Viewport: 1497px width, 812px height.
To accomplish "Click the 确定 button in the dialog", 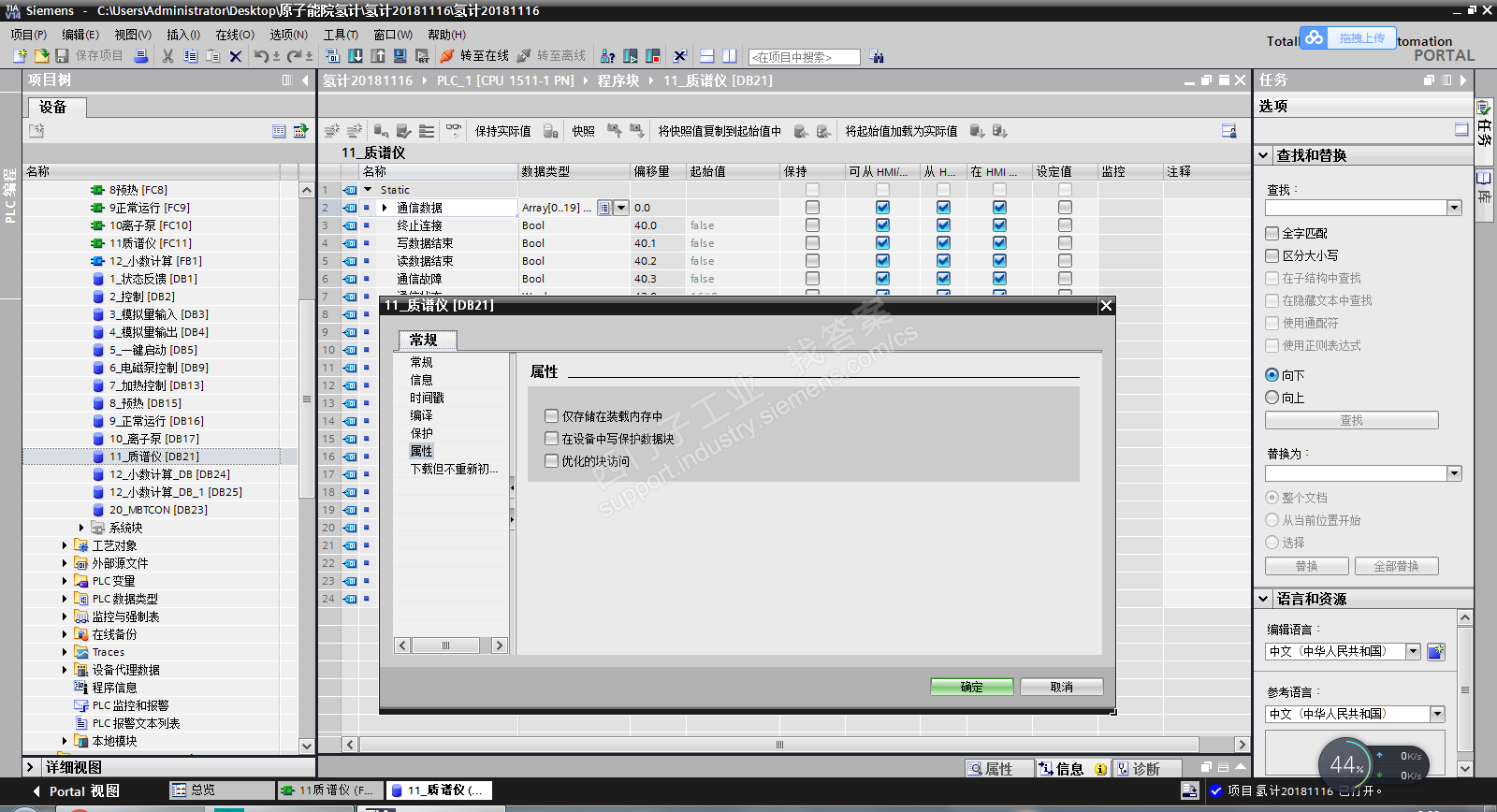I will [972, 687].
